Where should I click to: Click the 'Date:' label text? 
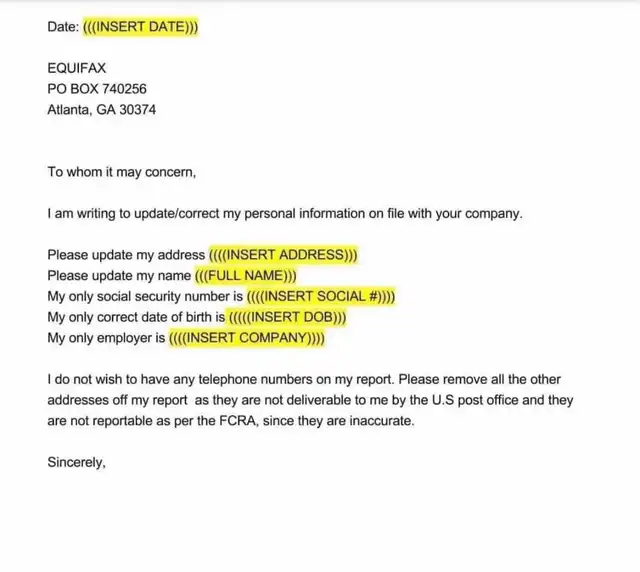coord(63,27)
